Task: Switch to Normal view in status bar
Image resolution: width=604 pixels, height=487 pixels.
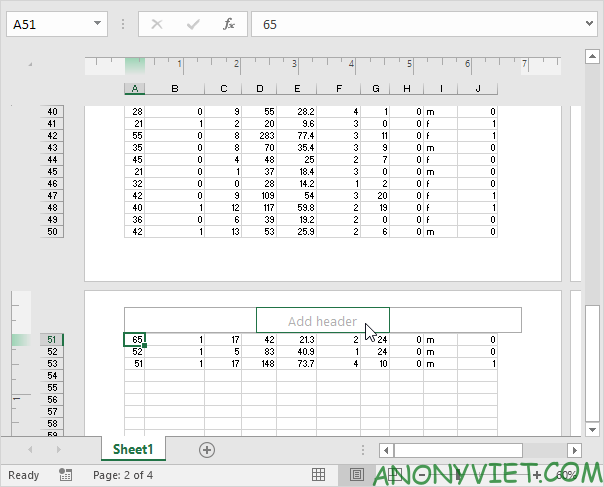Action: tap(318, 474)
